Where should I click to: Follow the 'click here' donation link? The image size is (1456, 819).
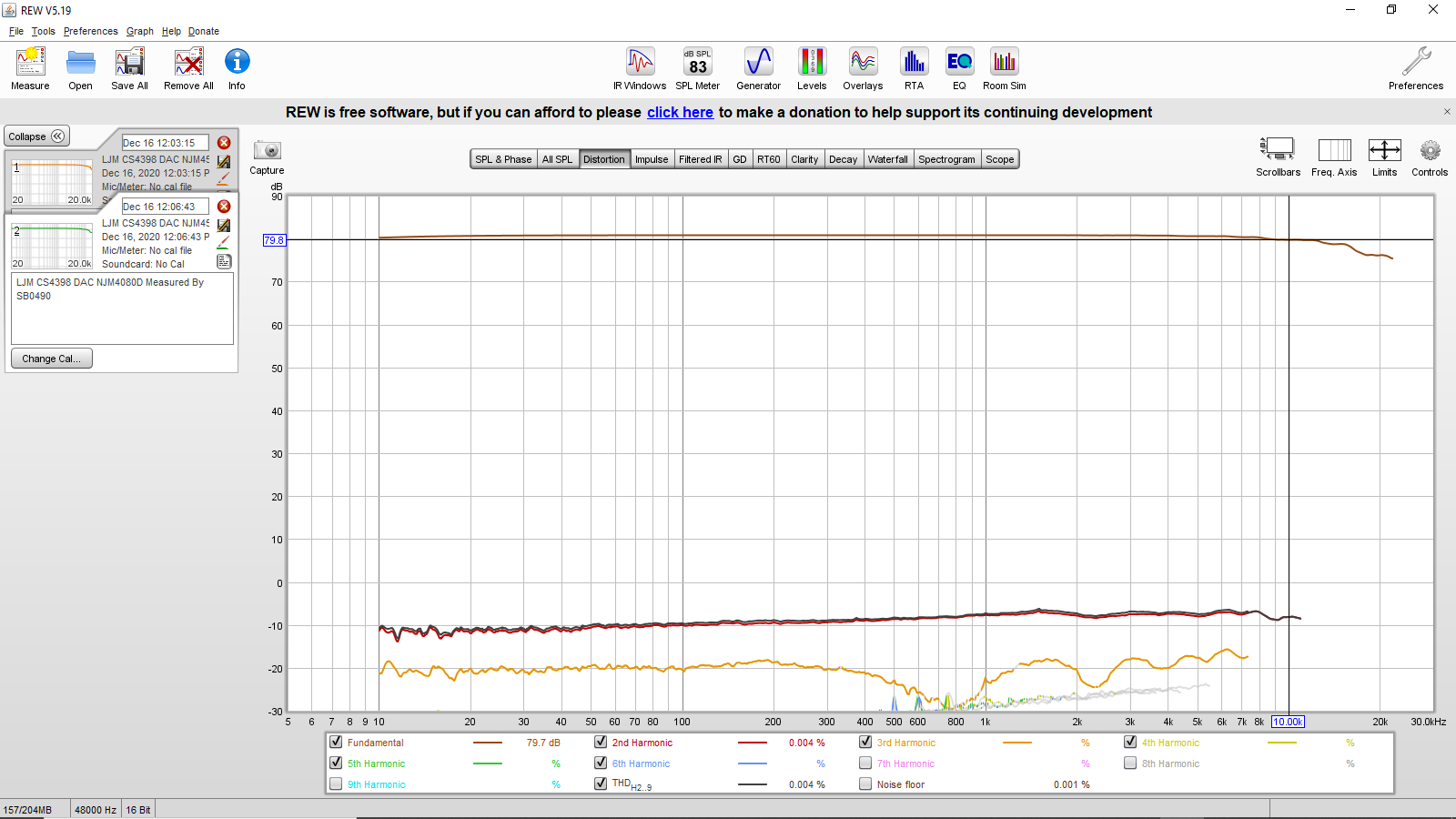tap(680, 112)
